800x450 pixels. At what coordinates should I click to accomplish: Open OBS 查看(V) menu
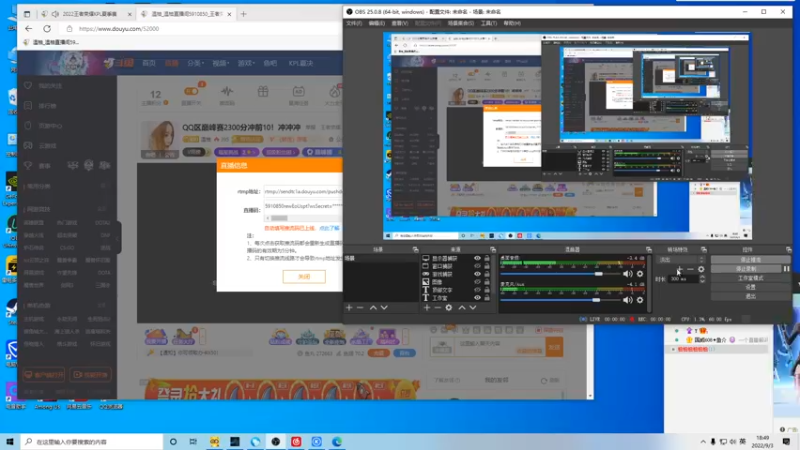coord(399,23)
